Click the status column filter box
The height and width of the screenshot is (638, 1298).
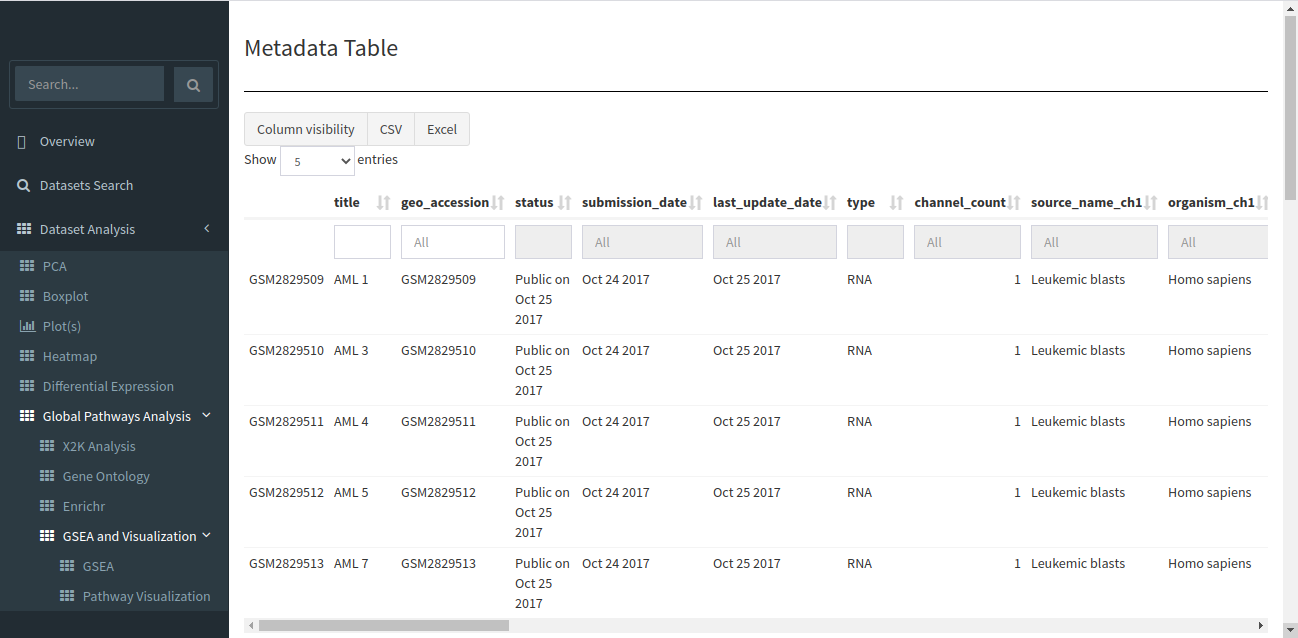point(543,242)
